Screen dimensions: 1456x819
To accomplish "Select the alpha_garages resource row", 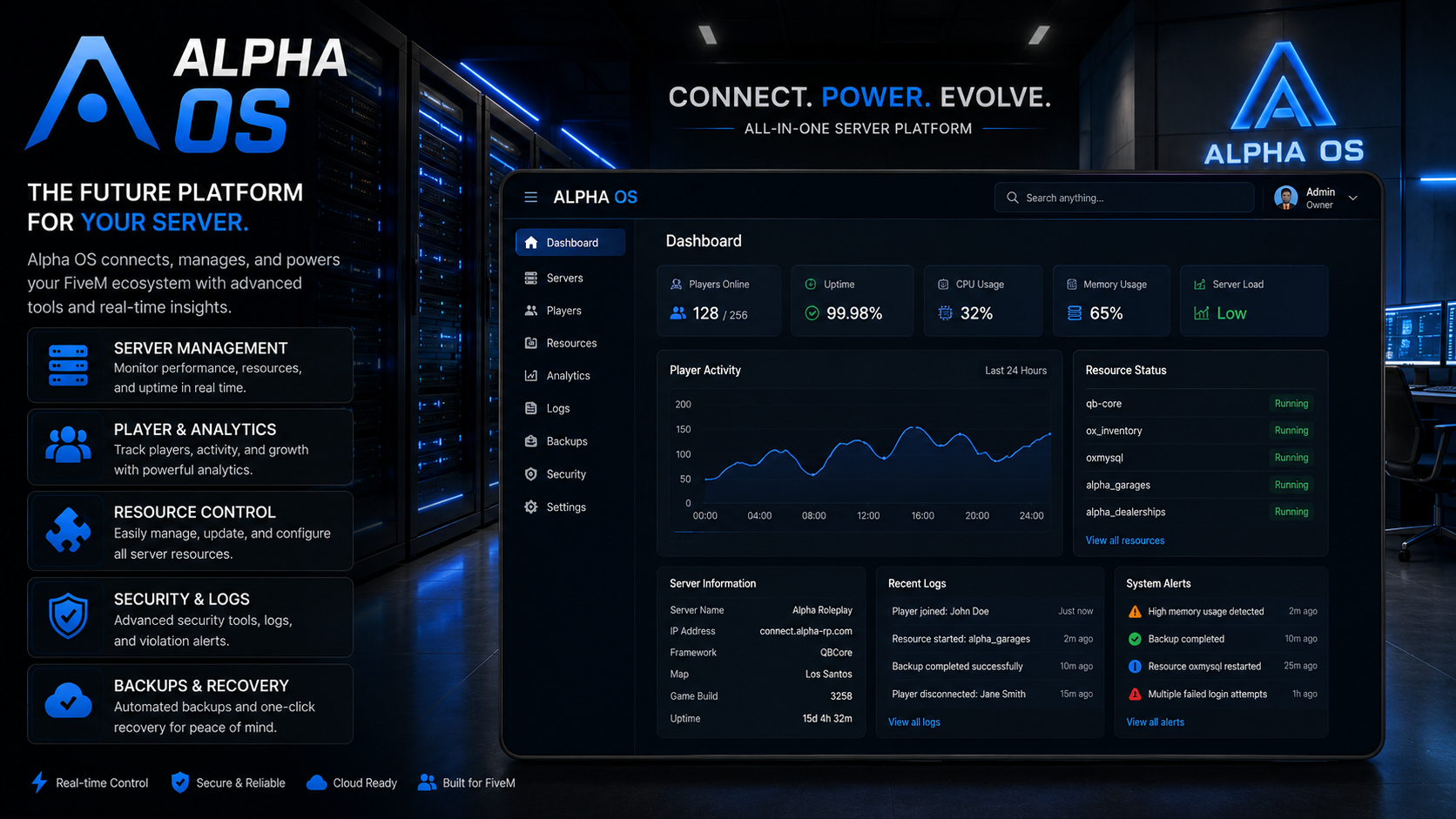I will [x=1198, y=485].
